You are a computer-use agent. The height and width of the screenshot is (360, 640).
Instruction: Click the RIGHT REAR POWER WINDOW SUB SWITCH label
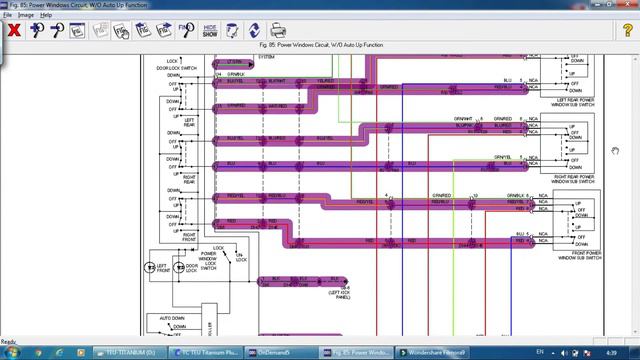[573, 179]
